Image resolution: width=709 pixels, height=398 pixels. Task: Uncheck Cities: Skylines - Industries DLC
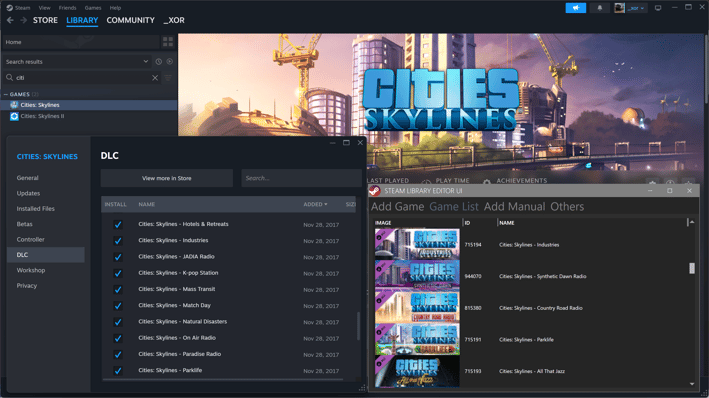pyautogui.click(x=118, y=241)
